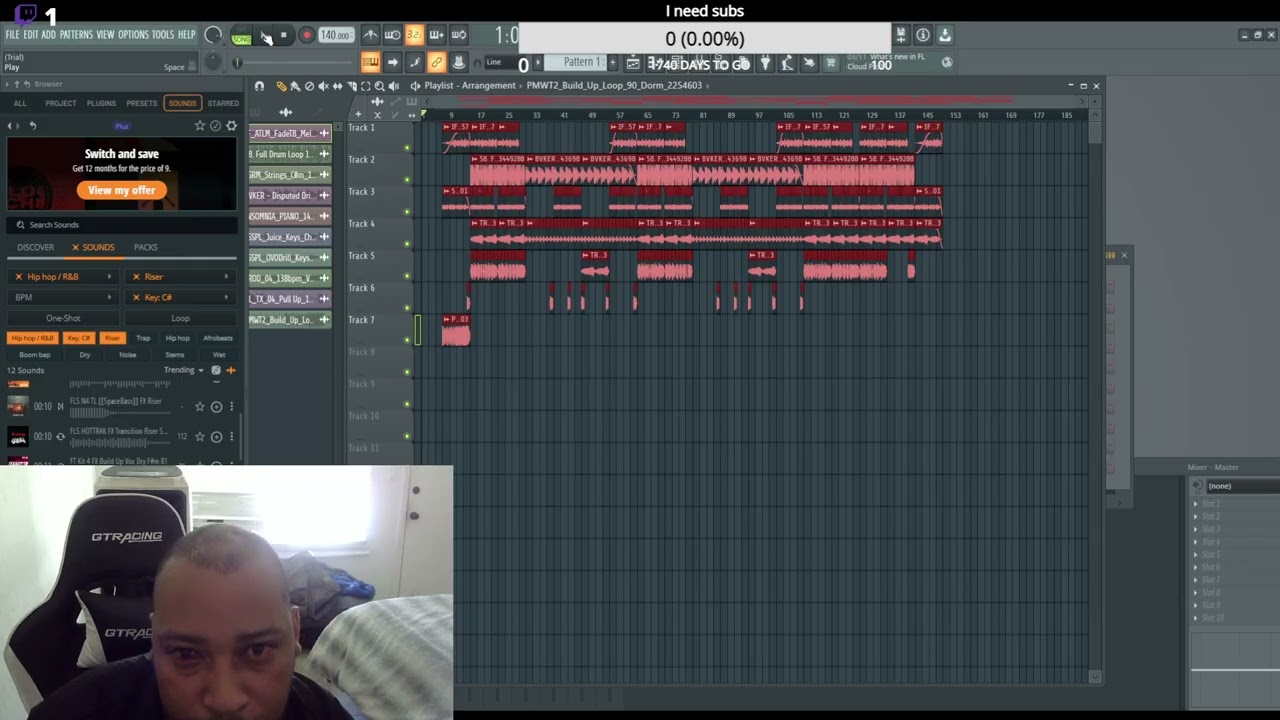The width and height of the screenshot is (1280, 720).
Task: Click the browser favorites star icon
Action: point(200,126)
